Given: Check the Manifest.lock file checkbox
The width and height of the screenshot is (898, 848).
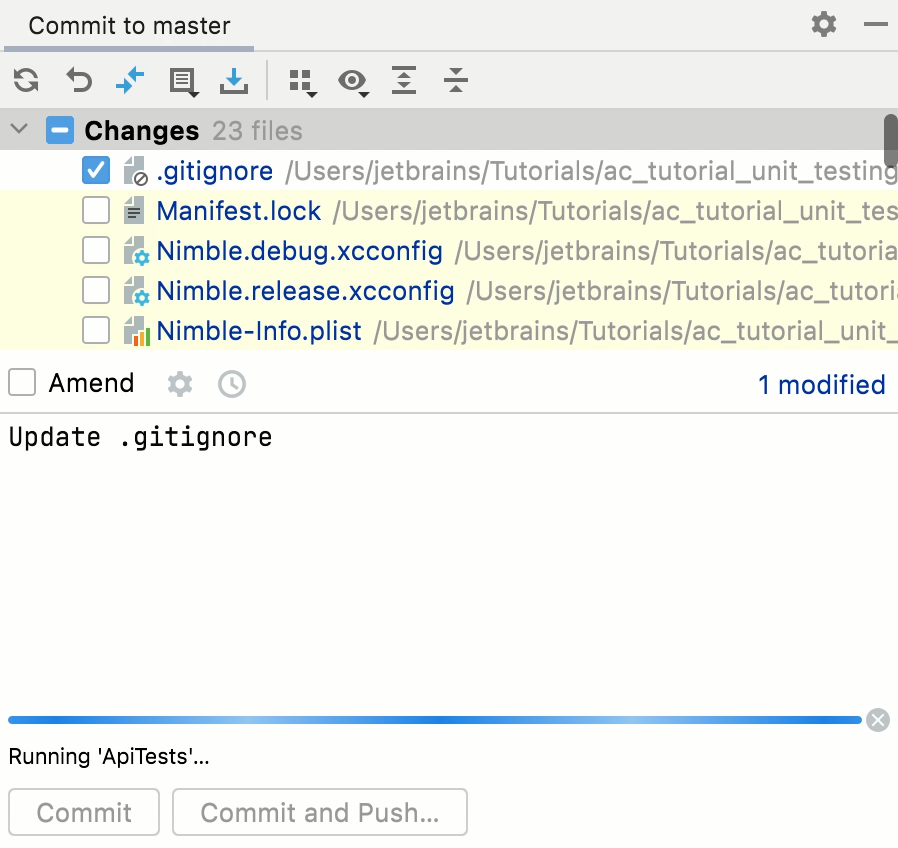Looking at the screenshot, I should tap(96, 211).
